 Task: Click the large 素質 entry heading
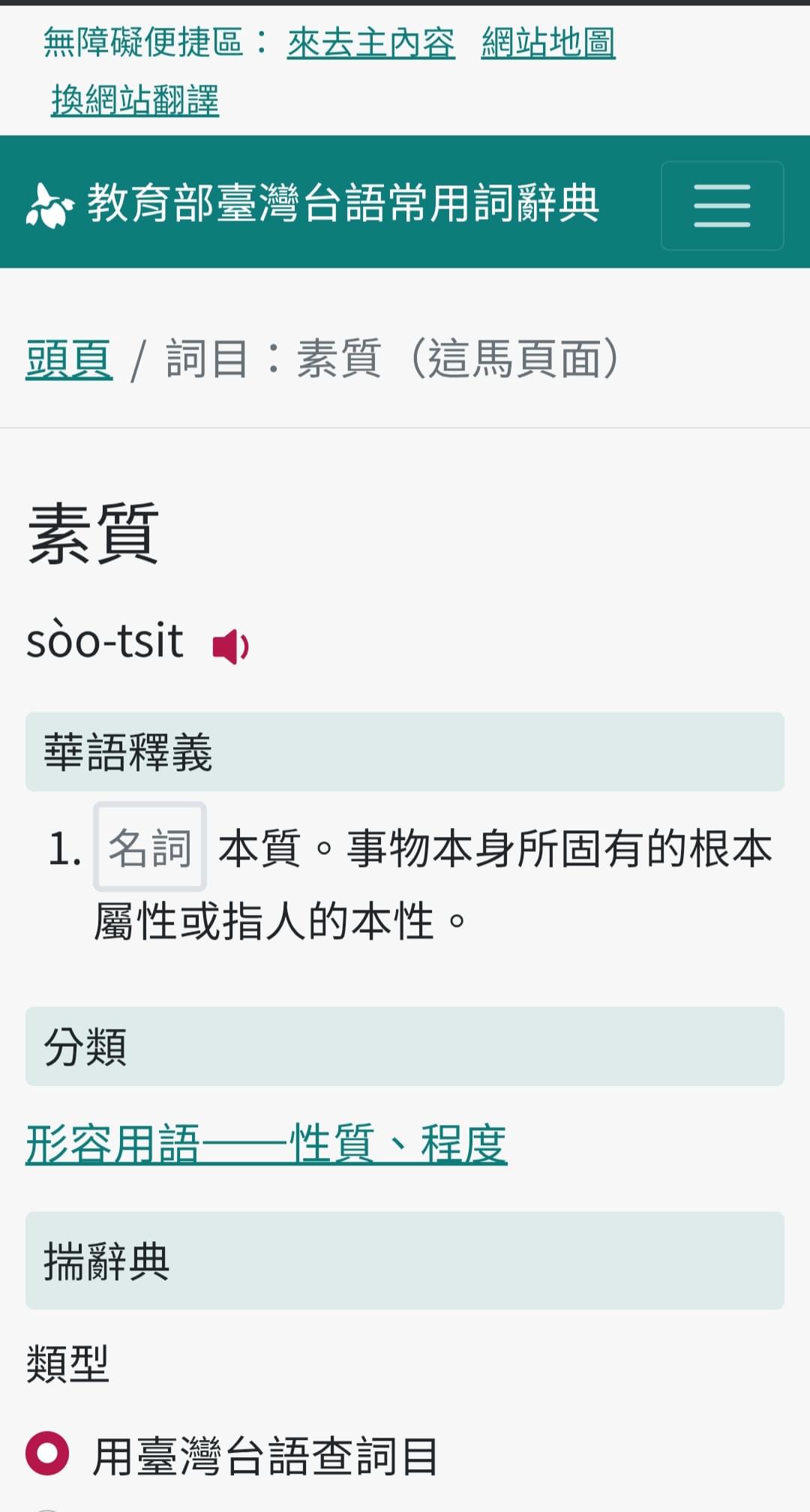point(93,533)
